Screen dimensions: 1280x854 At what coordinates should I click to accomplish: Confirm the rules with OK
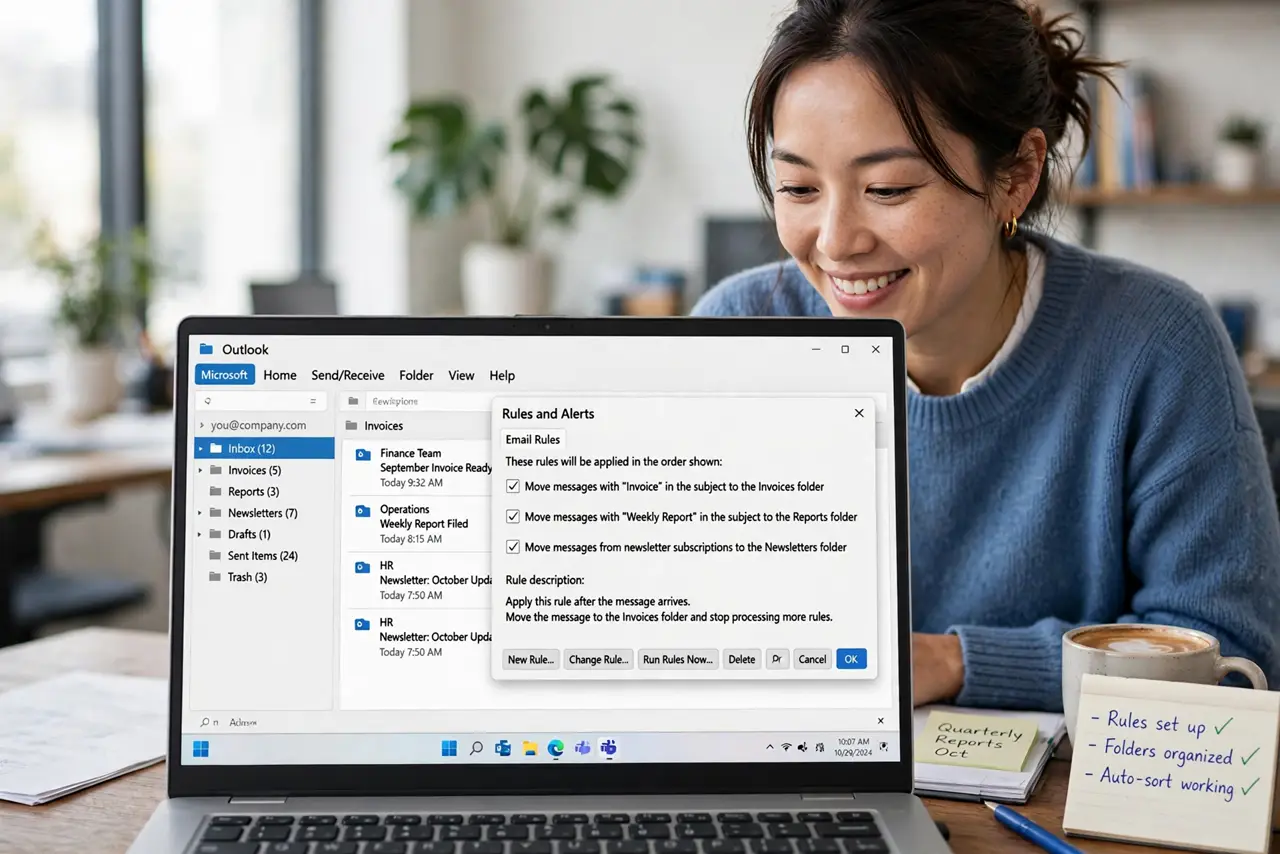[851, 659]
